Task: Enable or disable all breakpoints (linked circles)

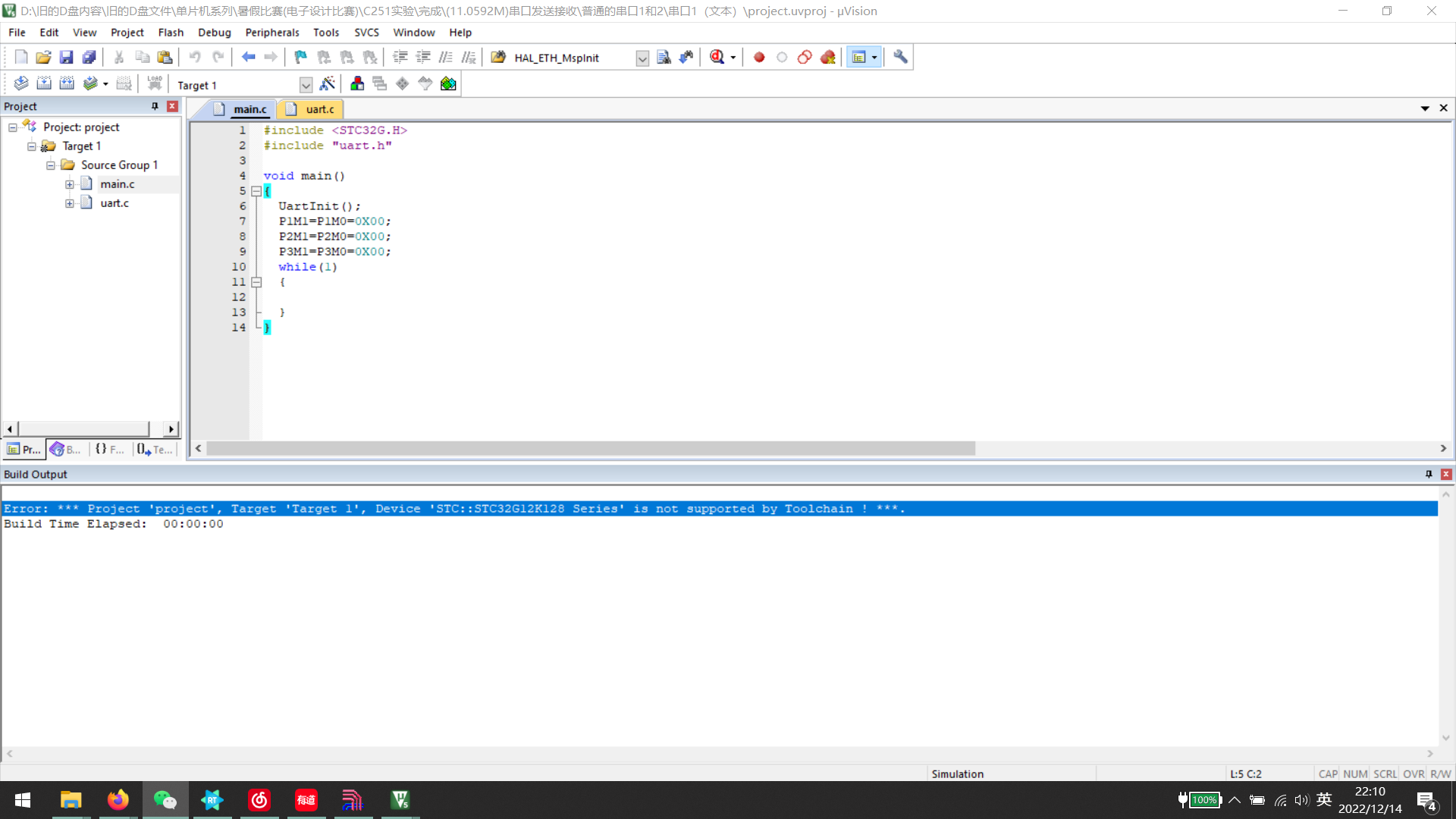Action: click(805, 57)
